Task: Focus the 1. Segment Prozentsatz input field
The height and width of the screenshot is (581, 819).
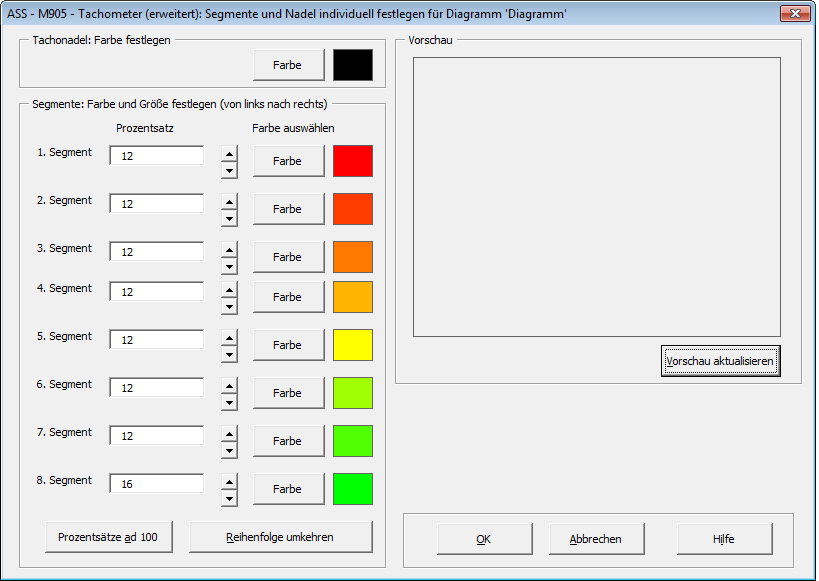Action: point(156,156)
